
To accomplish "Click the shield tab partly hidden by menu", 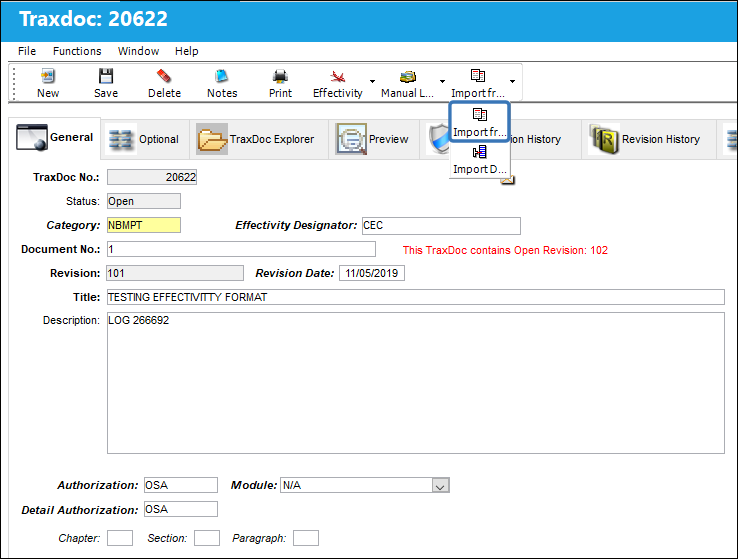I will click(x=439, y=139).
